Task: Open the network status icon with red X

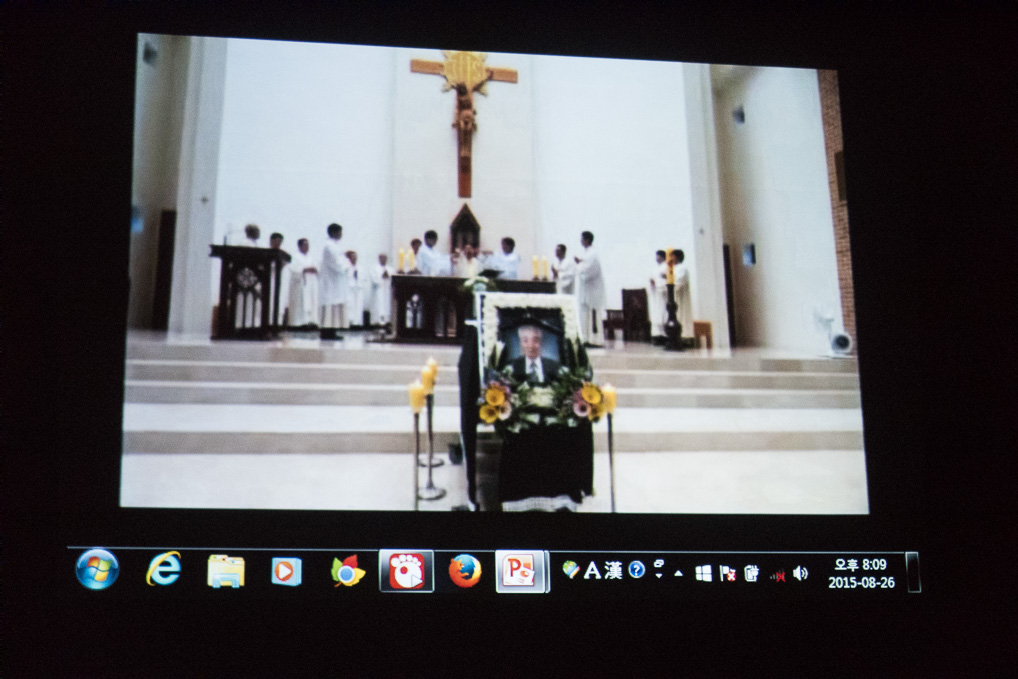Action: [777, 574]
